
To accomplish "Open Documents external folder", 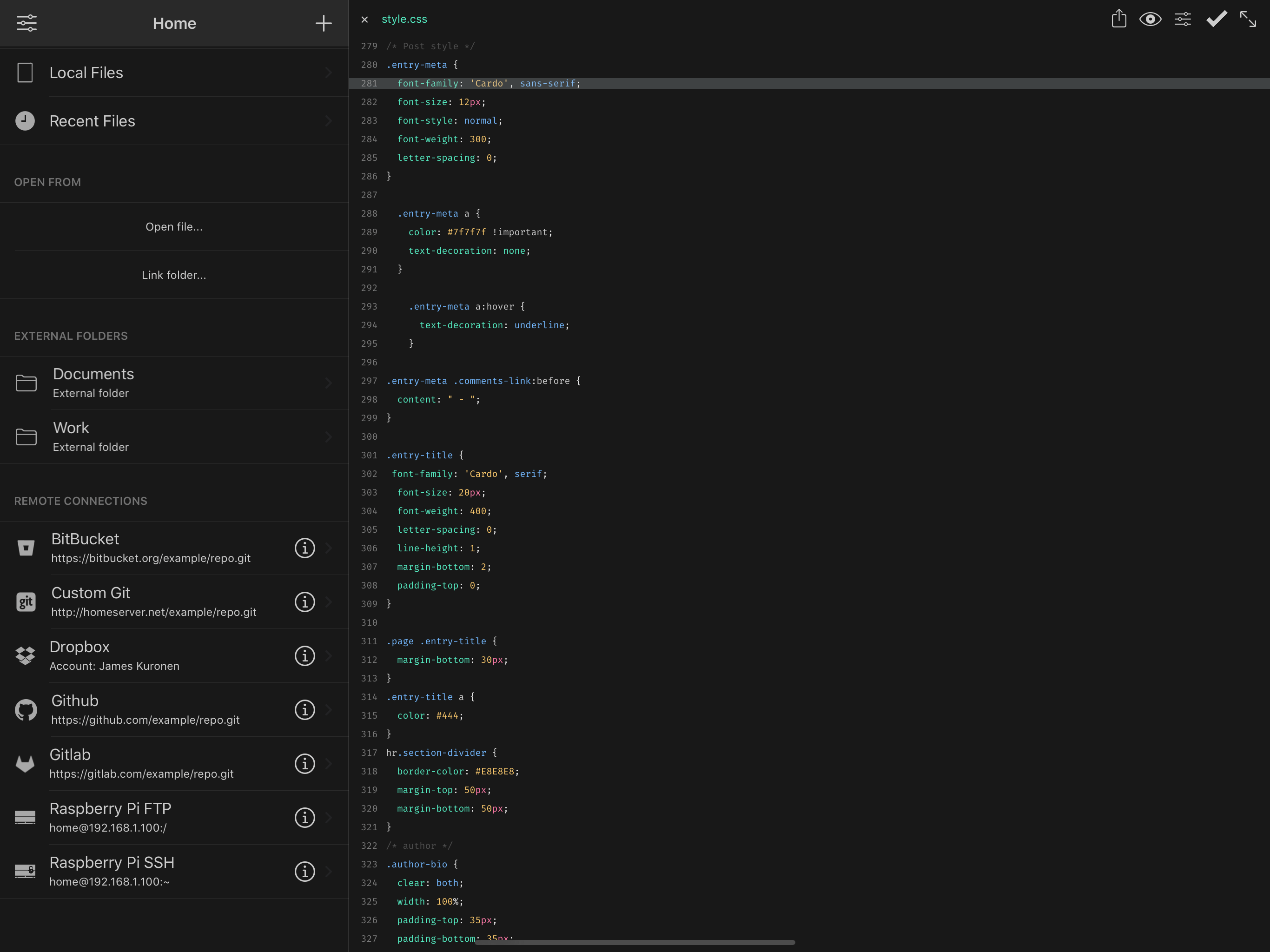I will [x=174, y=383].
